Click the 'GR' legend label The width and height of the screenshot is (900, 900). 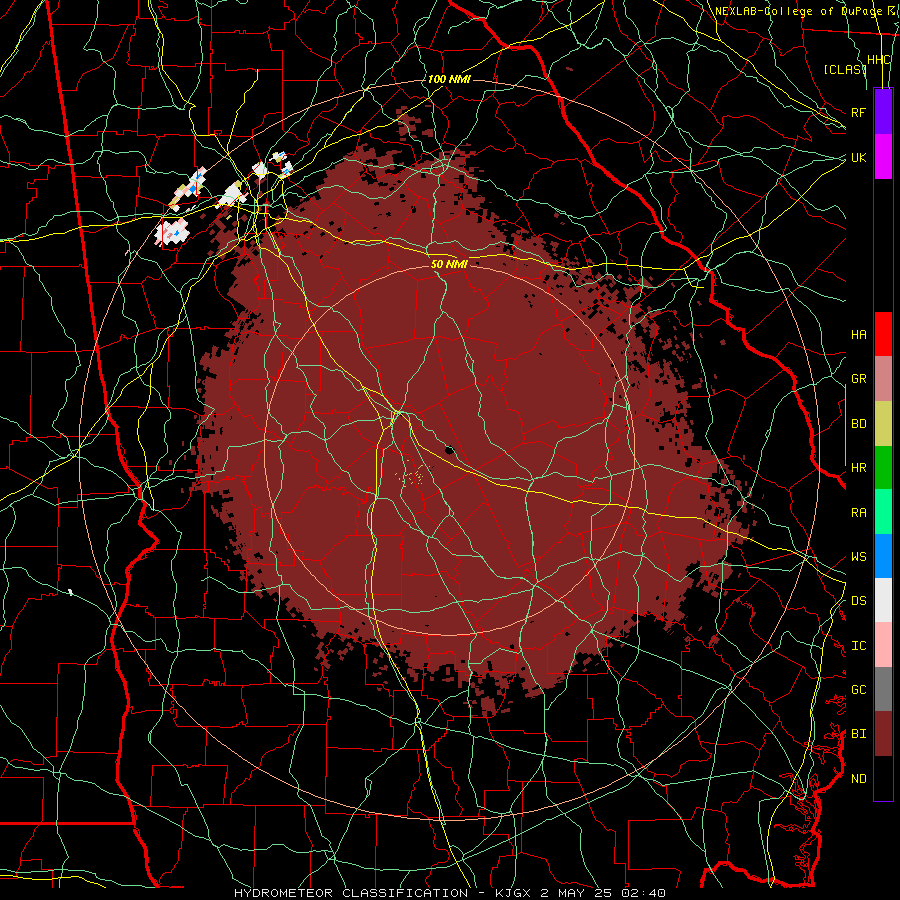[x=859, y=379]
